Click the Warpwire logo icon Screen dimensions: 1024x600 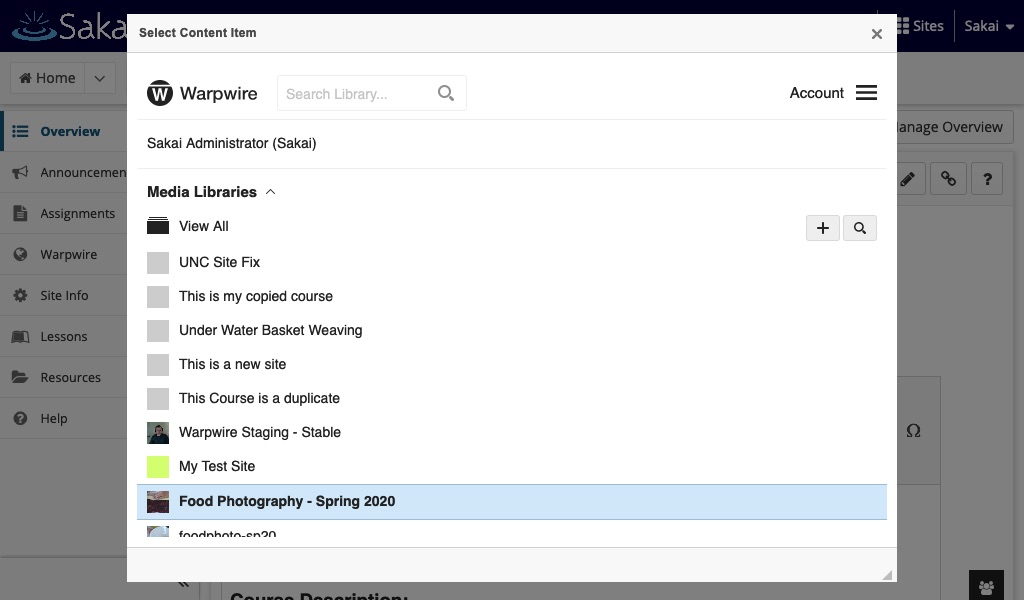click(159, 93)
